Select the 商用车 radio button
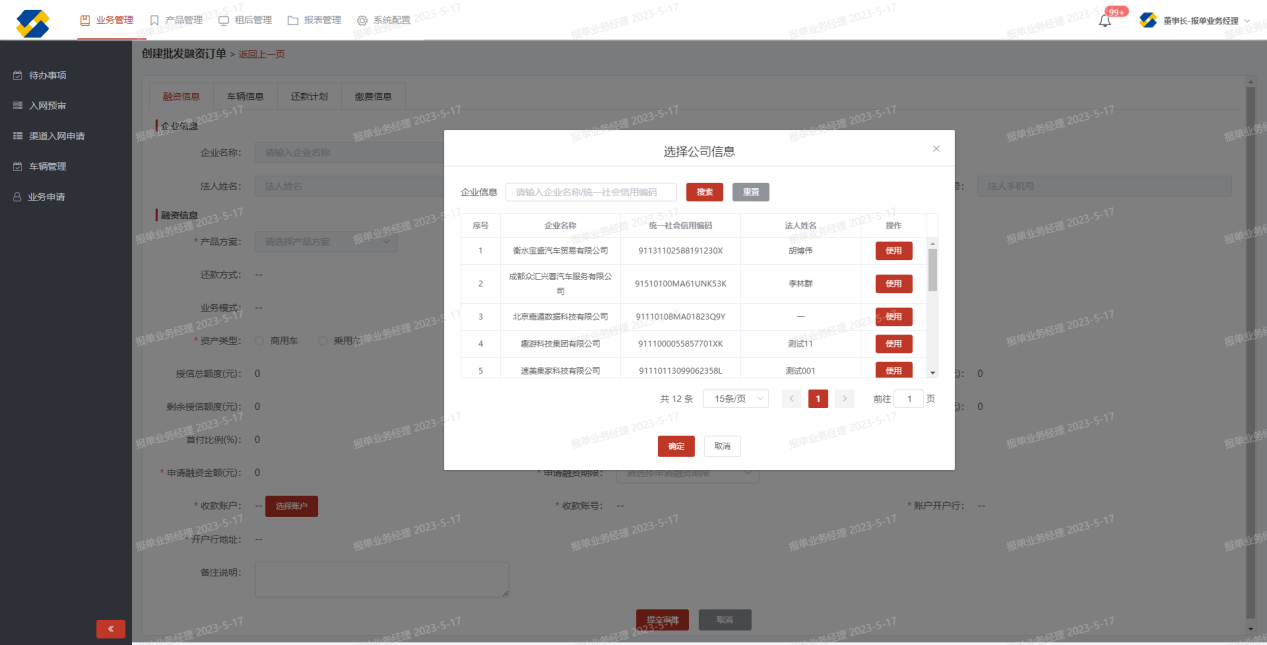This screenshot has width=1267, height=645. (260, 341)
